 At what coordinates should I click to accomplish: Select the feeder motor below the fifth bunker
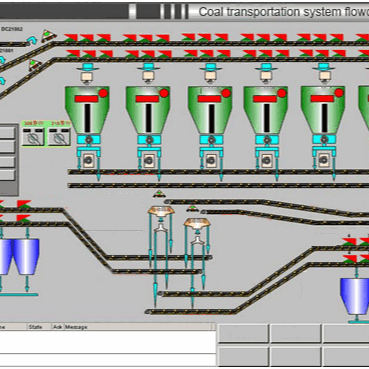click(324, 160)
